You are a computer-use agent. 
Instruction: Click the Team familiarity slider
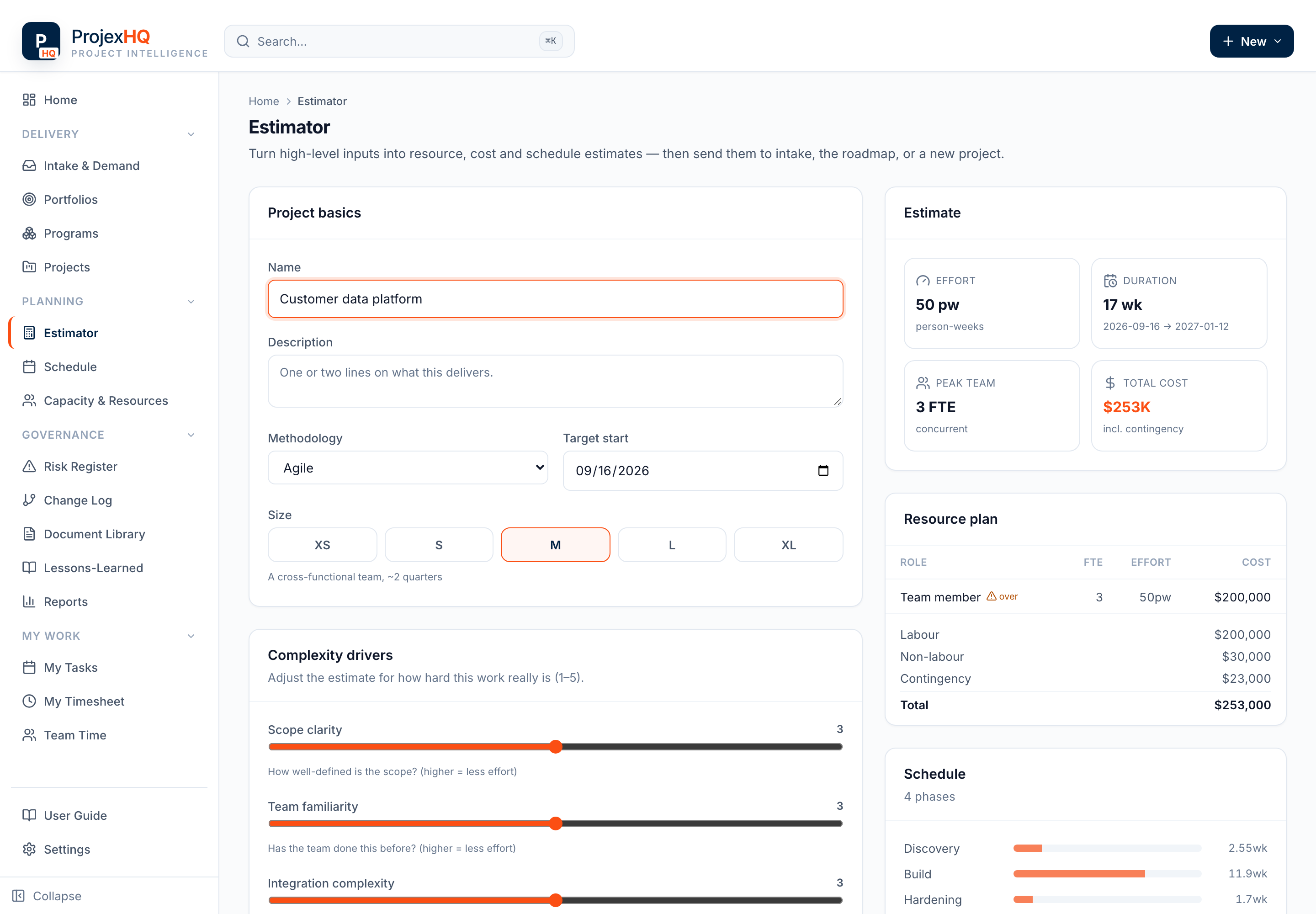click(x=556, y=824)
